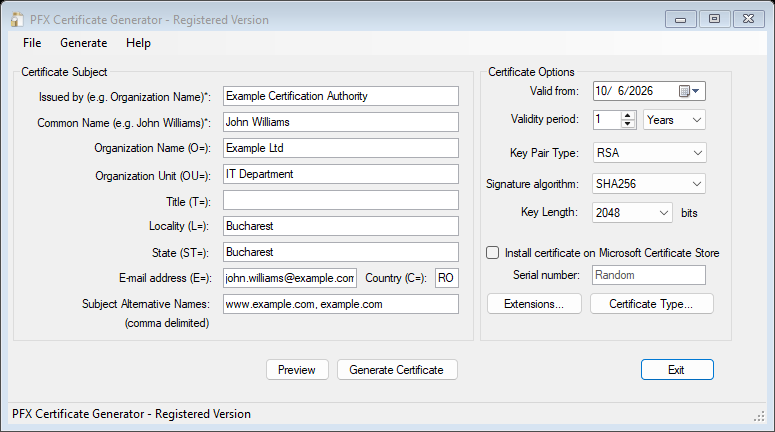Open the Signature algorithm dropdown

click(649, 184)
